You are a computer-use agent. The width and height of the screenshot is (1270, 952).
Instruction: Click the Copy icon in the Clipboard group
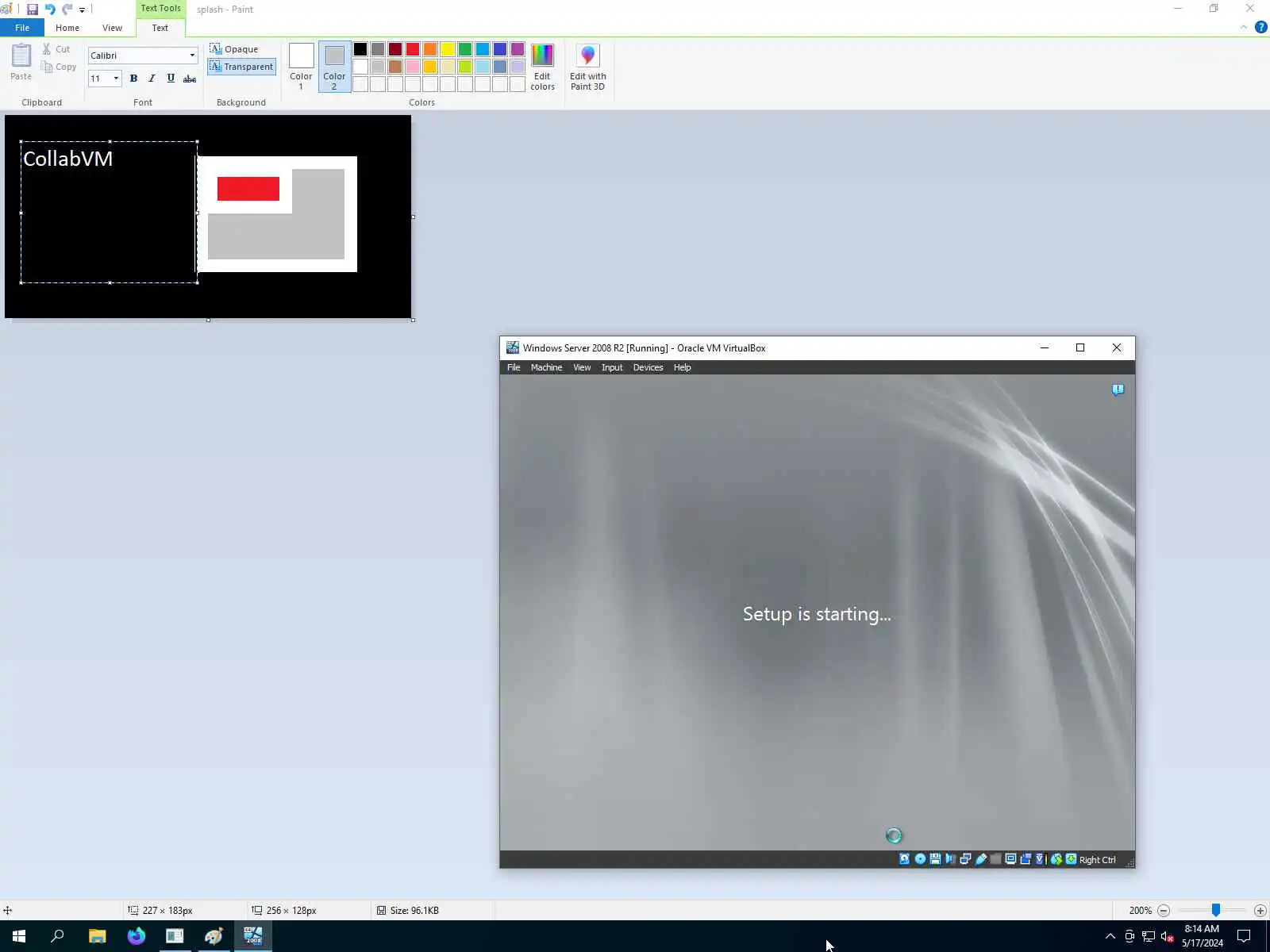point(47,67)
